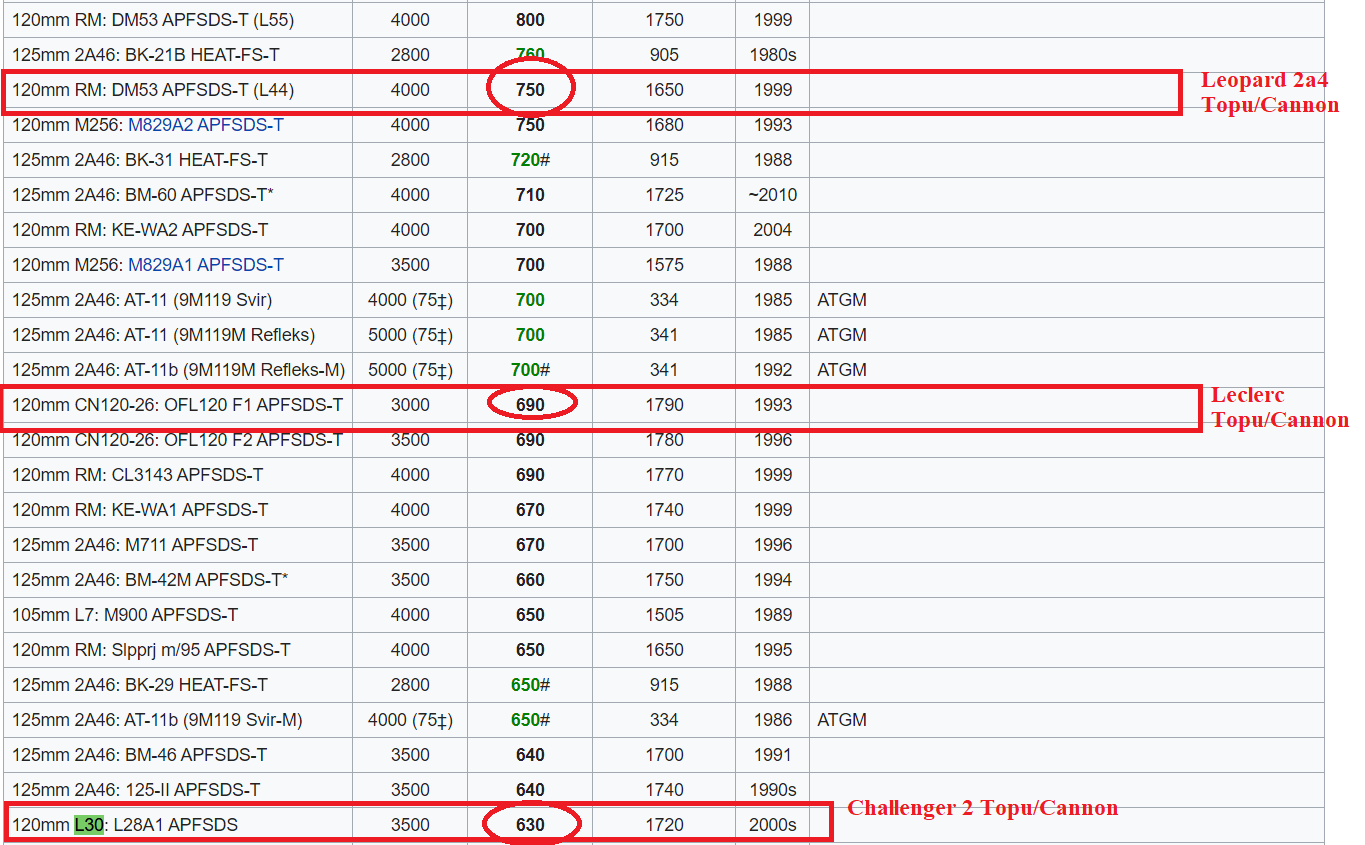Select the year cell 1995
1365x845 pixels.
pos(773,650)
